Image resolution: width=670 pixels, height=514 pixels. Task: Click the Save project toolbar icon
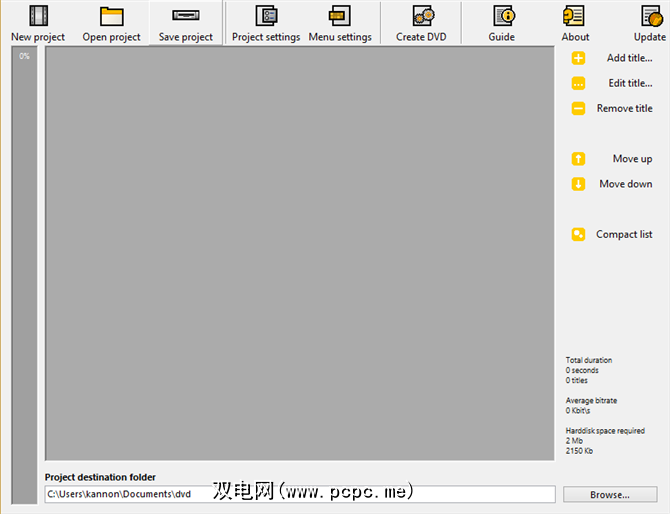[185, 15]
